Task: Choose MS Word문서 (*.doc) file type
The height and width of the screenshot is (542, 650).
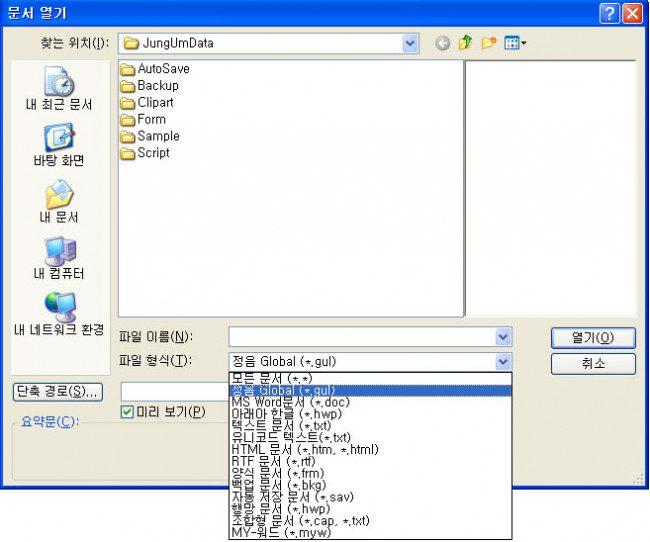Action: [370, 402]
